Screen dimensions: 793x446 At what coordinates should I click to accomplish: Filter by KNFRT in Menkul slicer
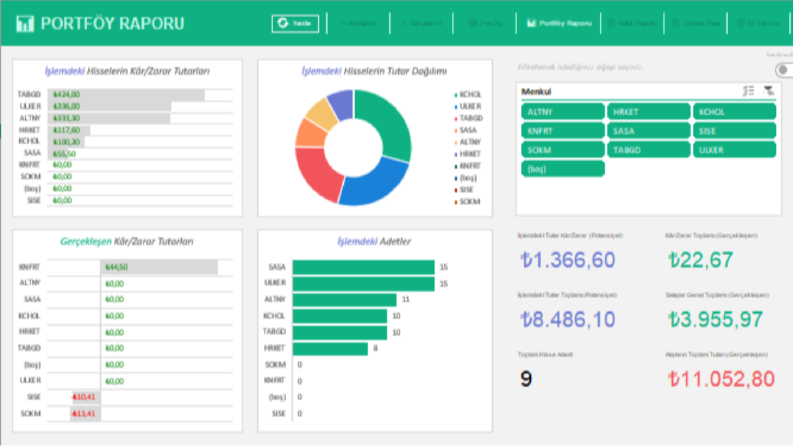coord(562,131)
